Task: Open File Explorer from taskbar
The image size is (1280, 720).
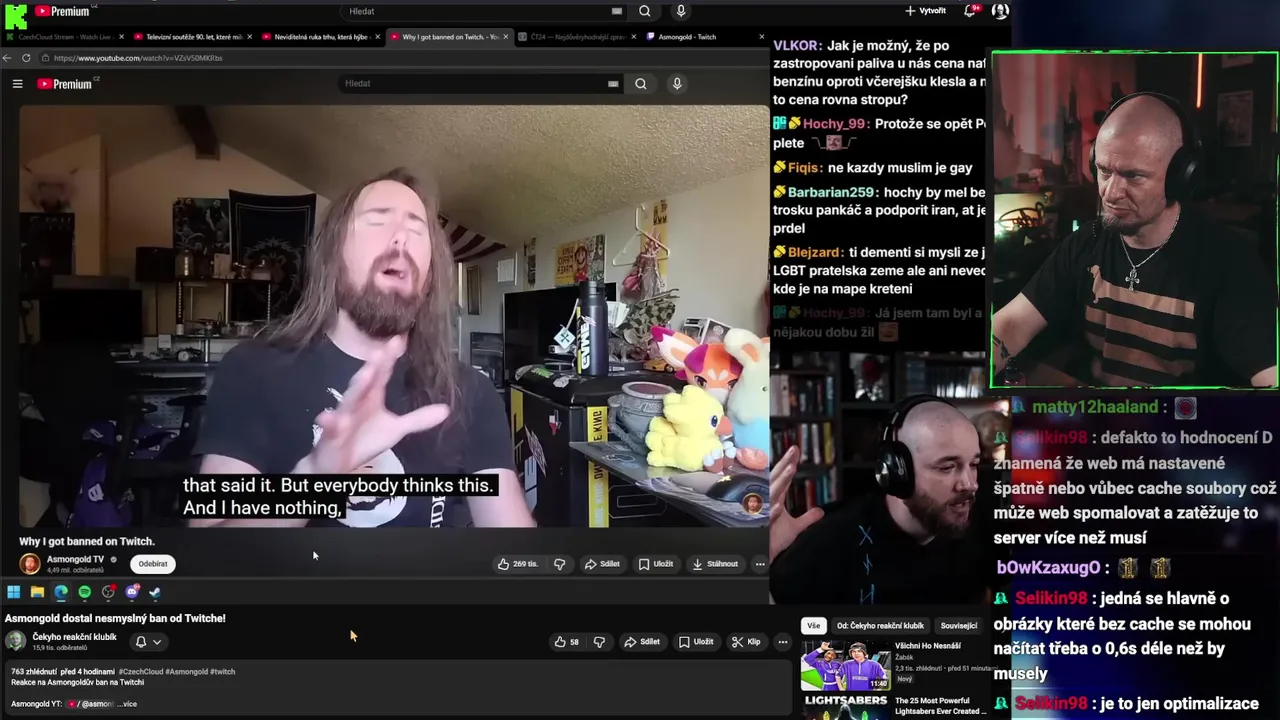Action: tap(37, 592)
